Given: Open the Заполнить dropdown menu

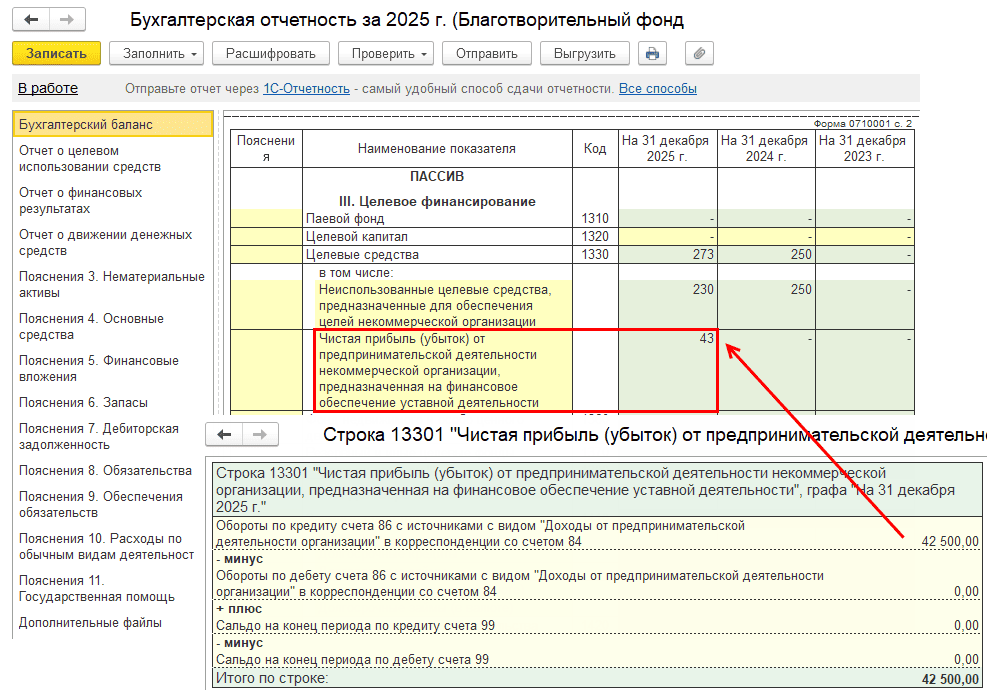Looking at the screenshot, I should click(155, 54).
